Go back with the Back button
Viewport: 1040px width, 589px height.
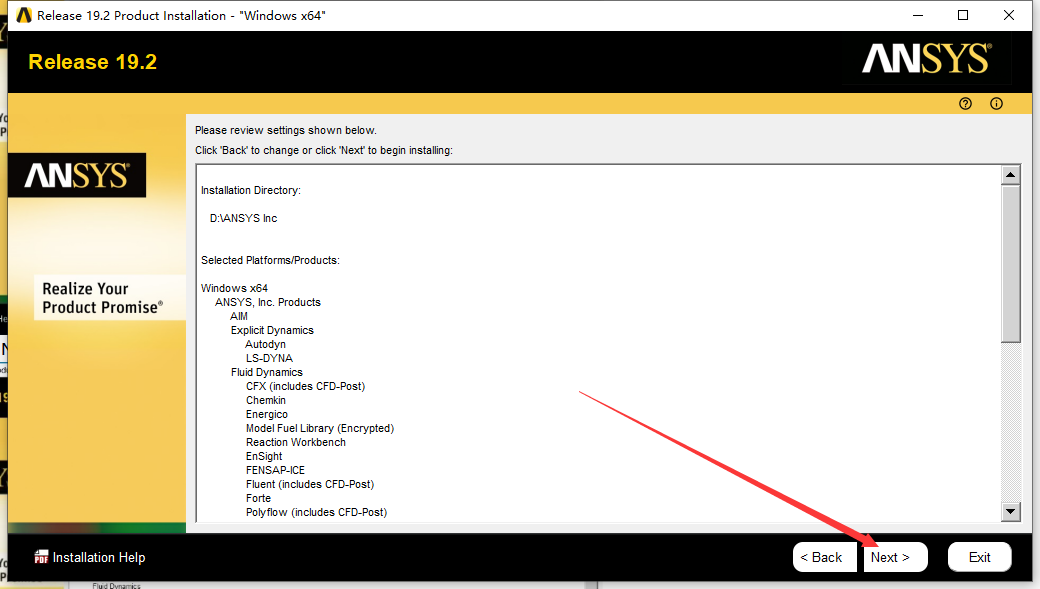coord(824,557)
